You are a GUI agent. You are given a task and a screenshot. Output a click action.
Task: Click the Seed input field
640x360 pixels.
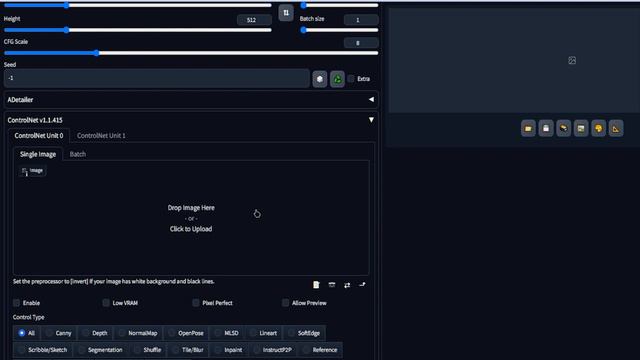[157, 78]
